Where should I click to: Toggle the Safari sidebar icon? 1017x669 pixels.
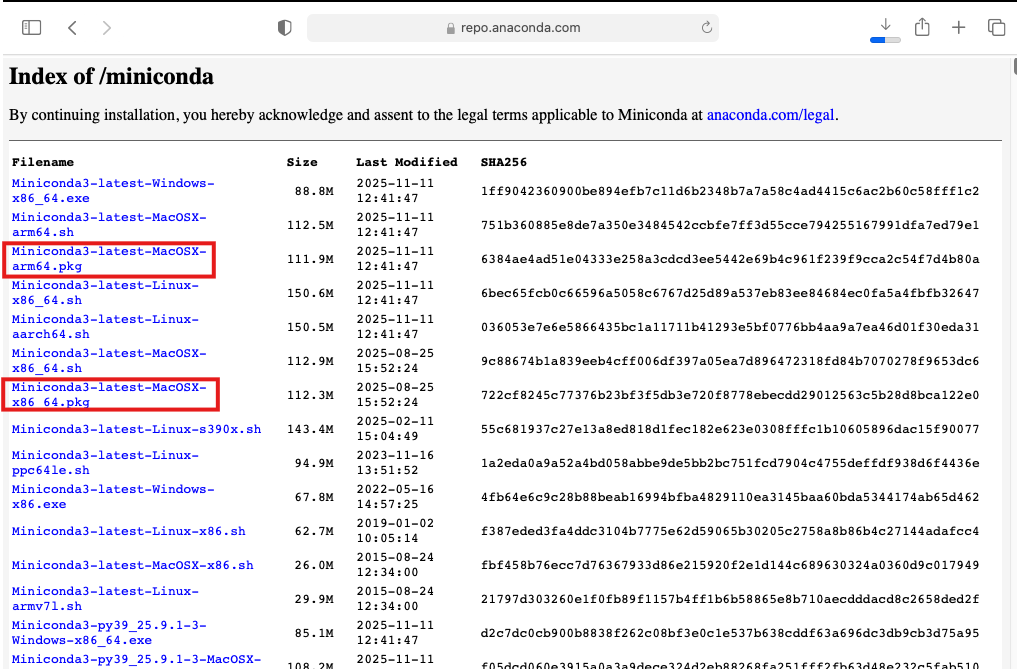(x=32, y=28)
